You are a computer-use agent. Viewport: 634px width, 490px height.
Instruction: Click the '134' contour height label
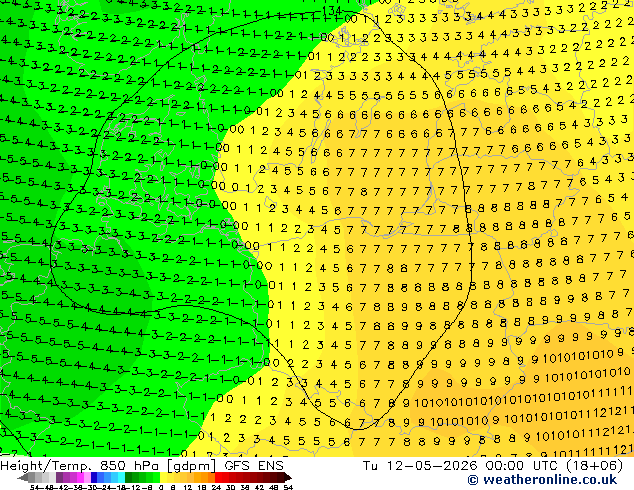[333, 11]
